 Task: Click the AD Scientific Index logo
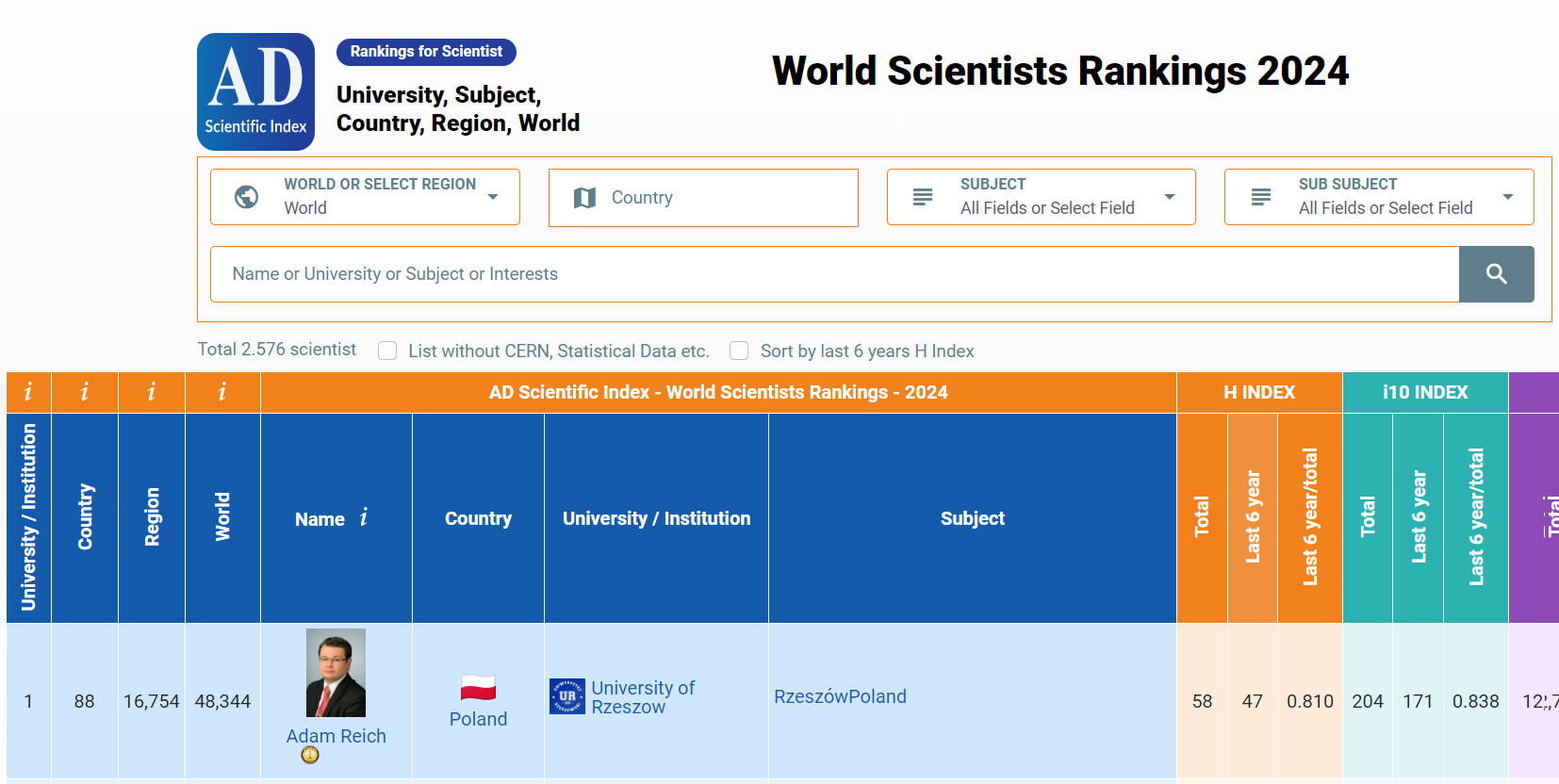tap(255, 92)
